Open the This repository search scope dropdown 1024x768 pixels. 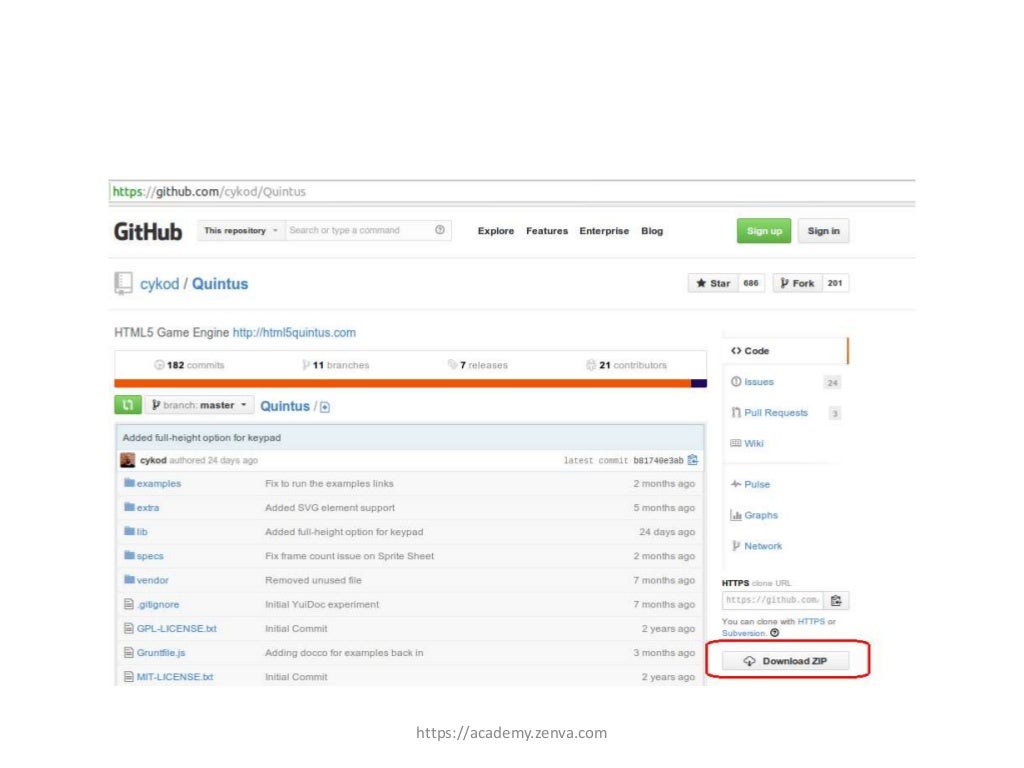pos(241,231)
